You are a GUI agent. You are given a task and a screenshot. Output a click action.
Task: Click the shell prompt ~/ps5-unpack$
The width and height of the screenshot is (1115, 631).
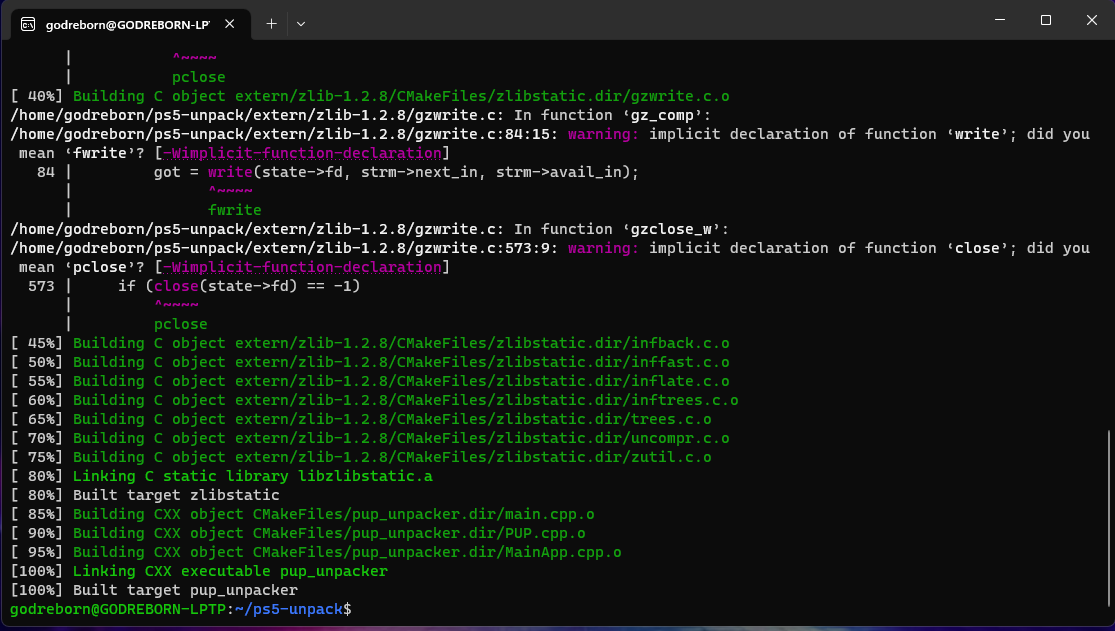[x=293, y=610]
